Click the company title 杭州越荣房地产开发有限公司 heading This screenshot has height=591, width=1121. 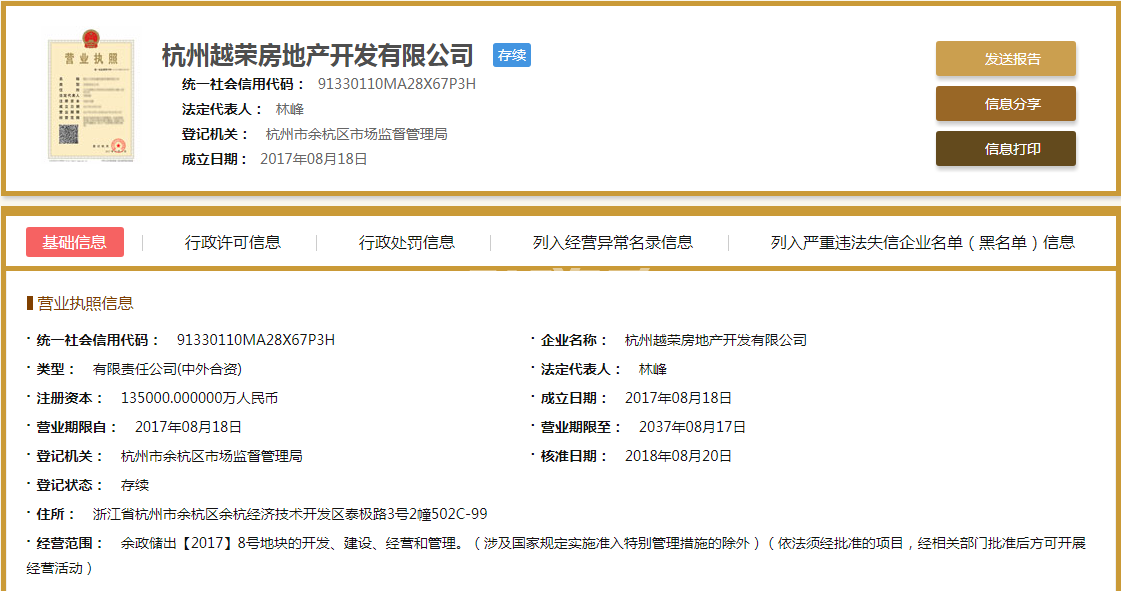coord(318,55)
